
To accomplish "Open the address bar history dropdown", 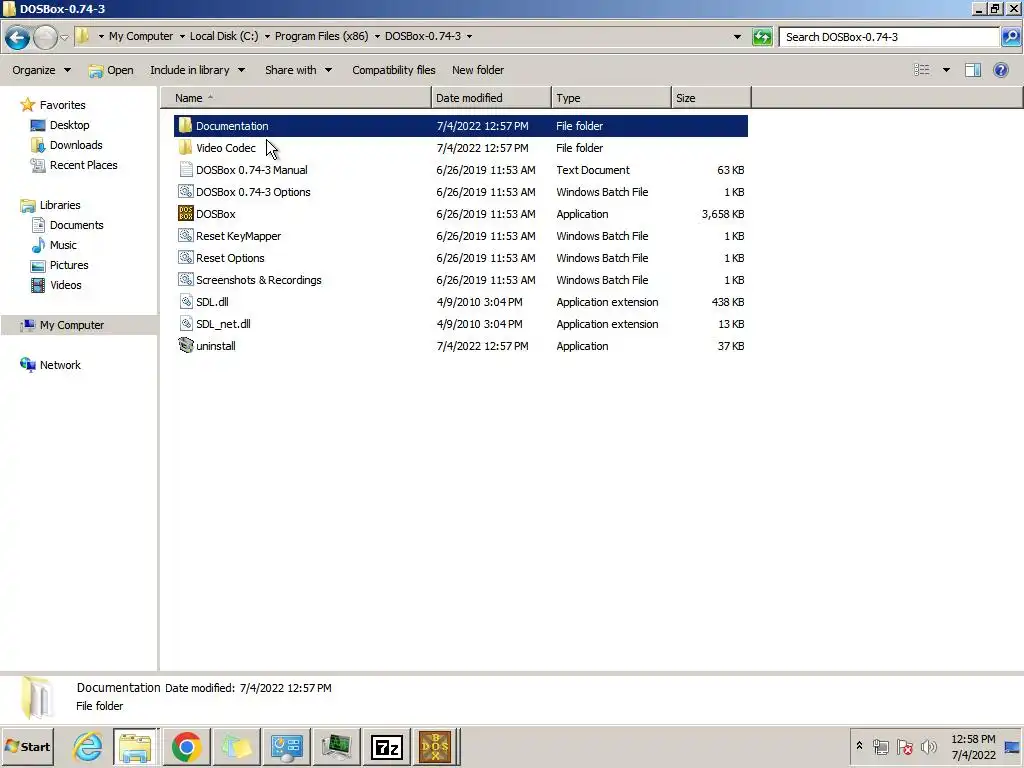I will click(737, 37).
